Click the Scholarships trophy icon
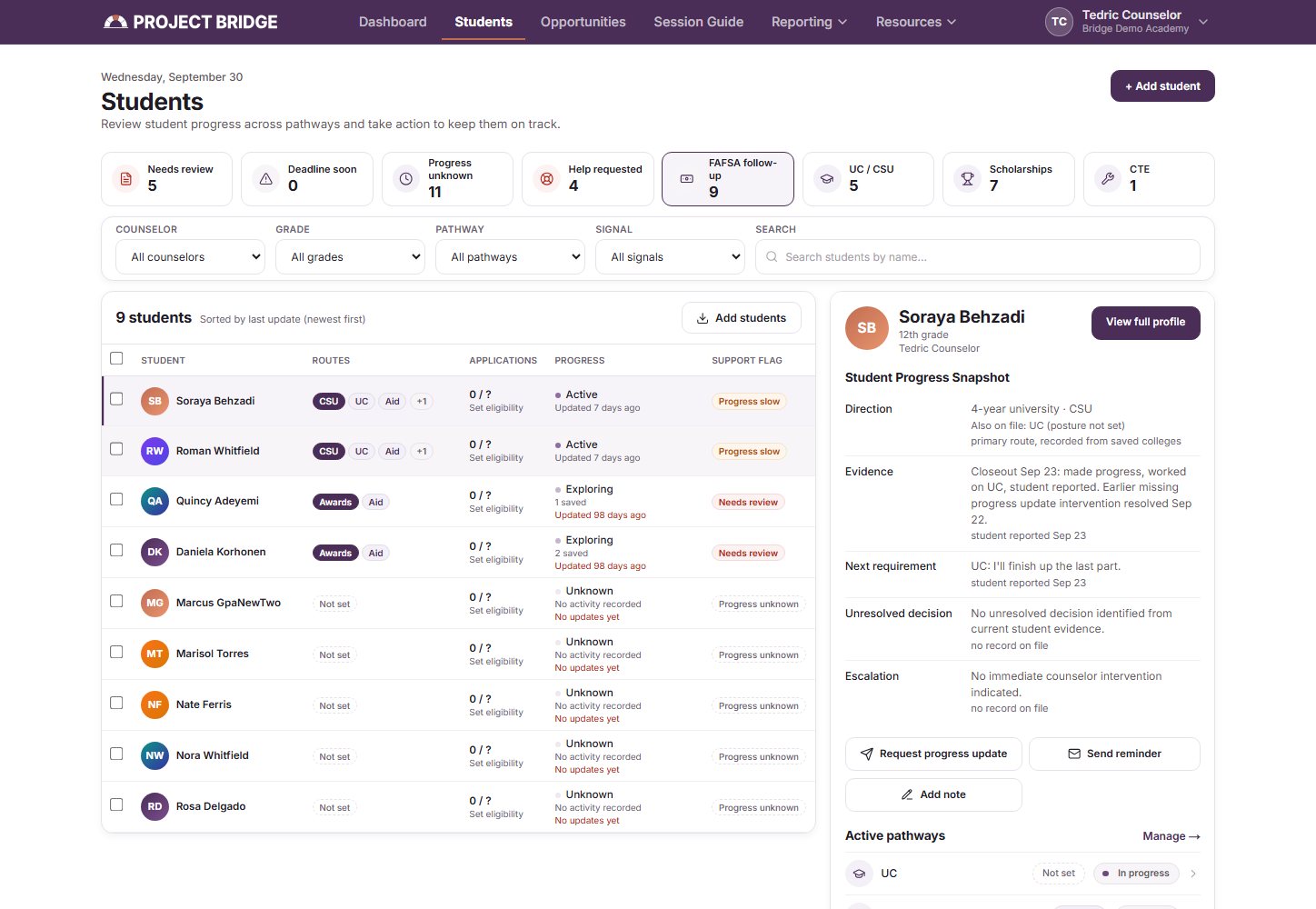The width and height of the screenshot is (1316, 909). tap(967, 179)
